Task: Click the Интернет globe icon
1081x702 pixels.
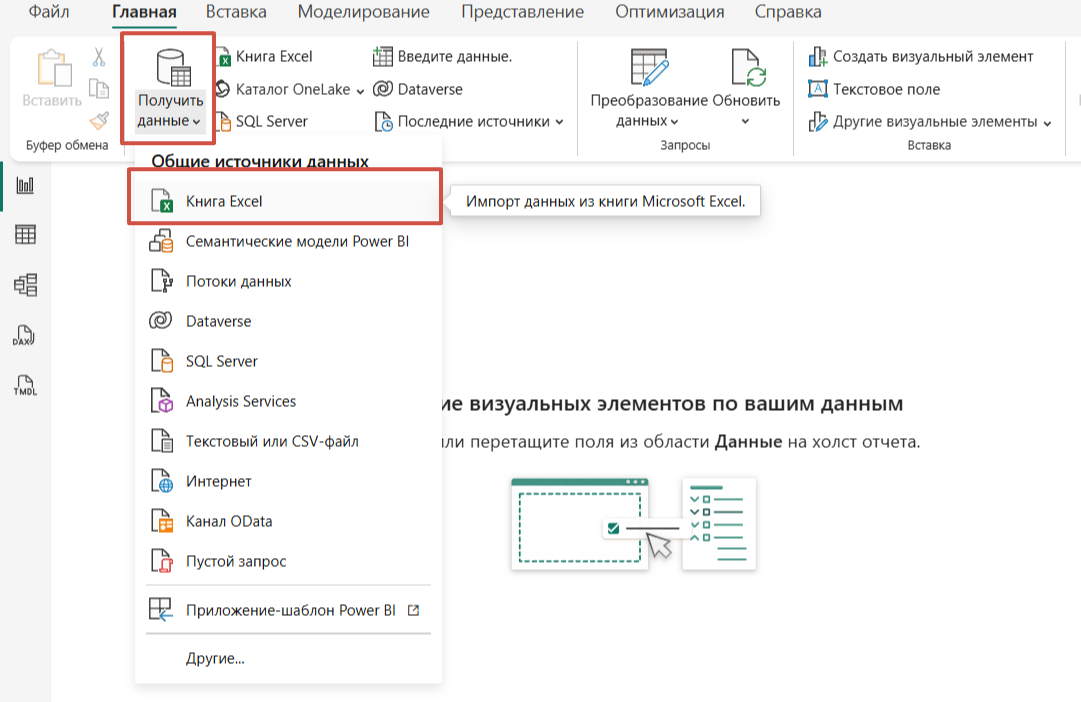Action: click(x=162, y=481)
